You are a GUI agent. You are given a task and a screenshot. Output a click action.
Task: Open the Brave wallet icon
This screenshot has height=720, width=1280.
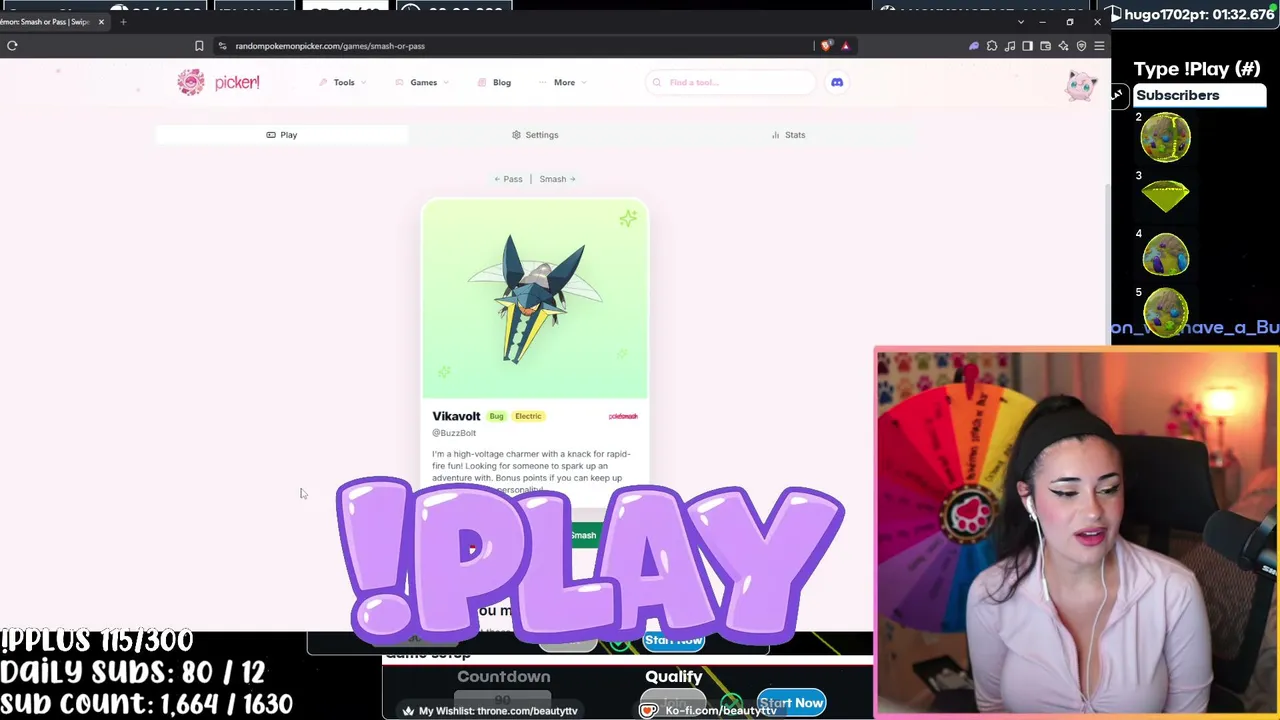(1045, 45)
